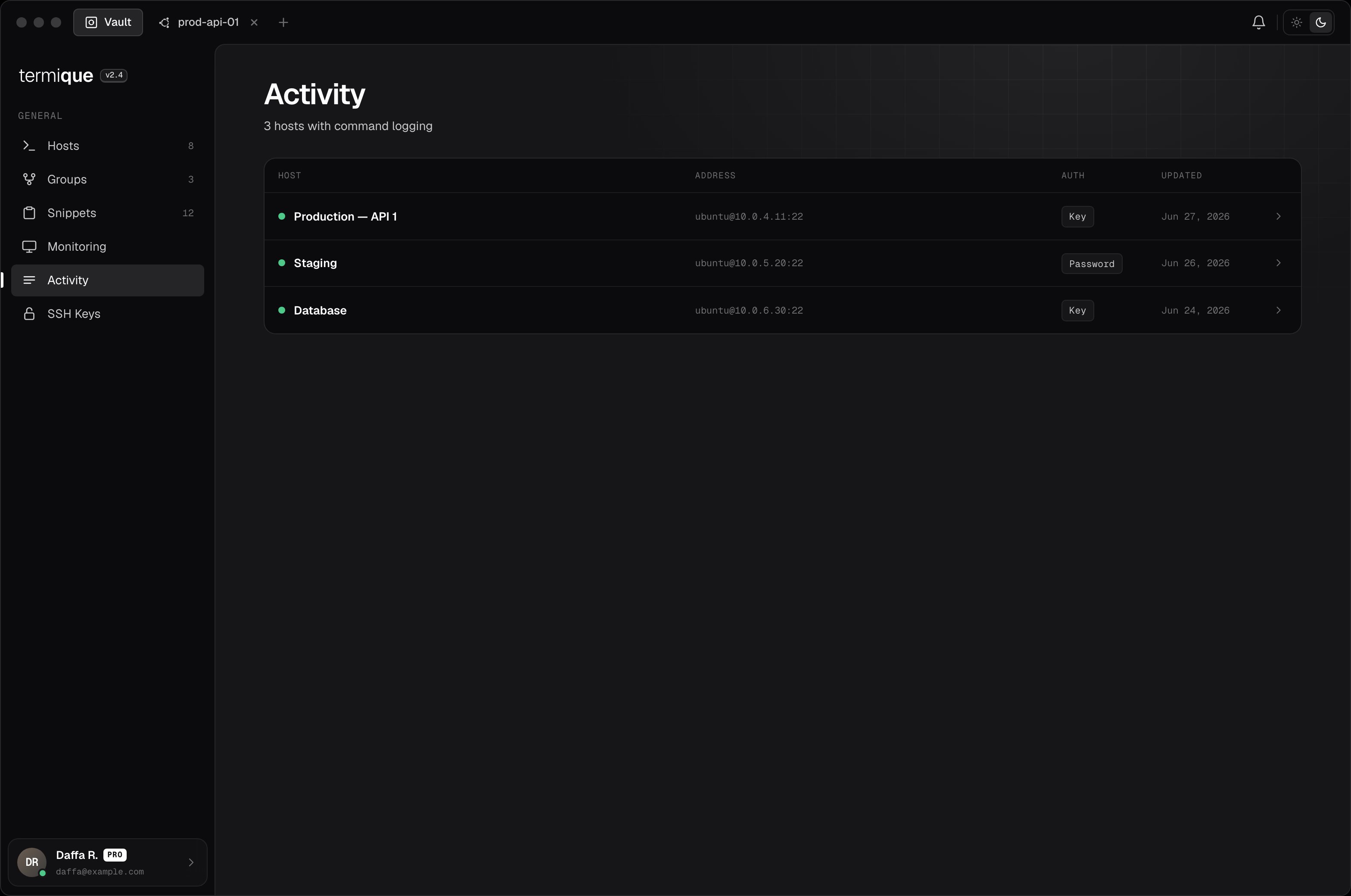Open the Database host row
This screenshot has height=896, width=1351.
(x=782, y=310)
